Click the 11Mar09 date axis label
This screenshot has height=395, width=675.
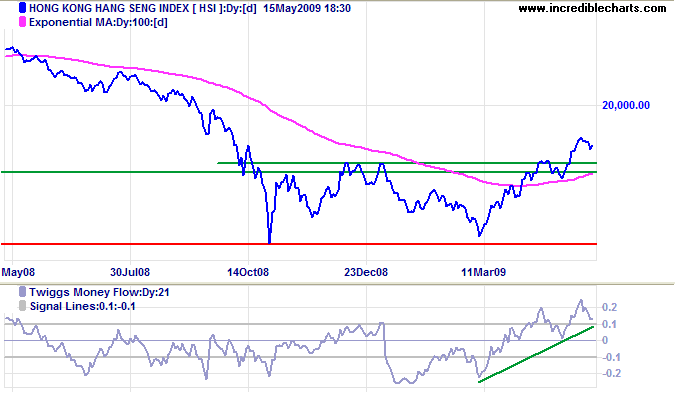point(483,272)
